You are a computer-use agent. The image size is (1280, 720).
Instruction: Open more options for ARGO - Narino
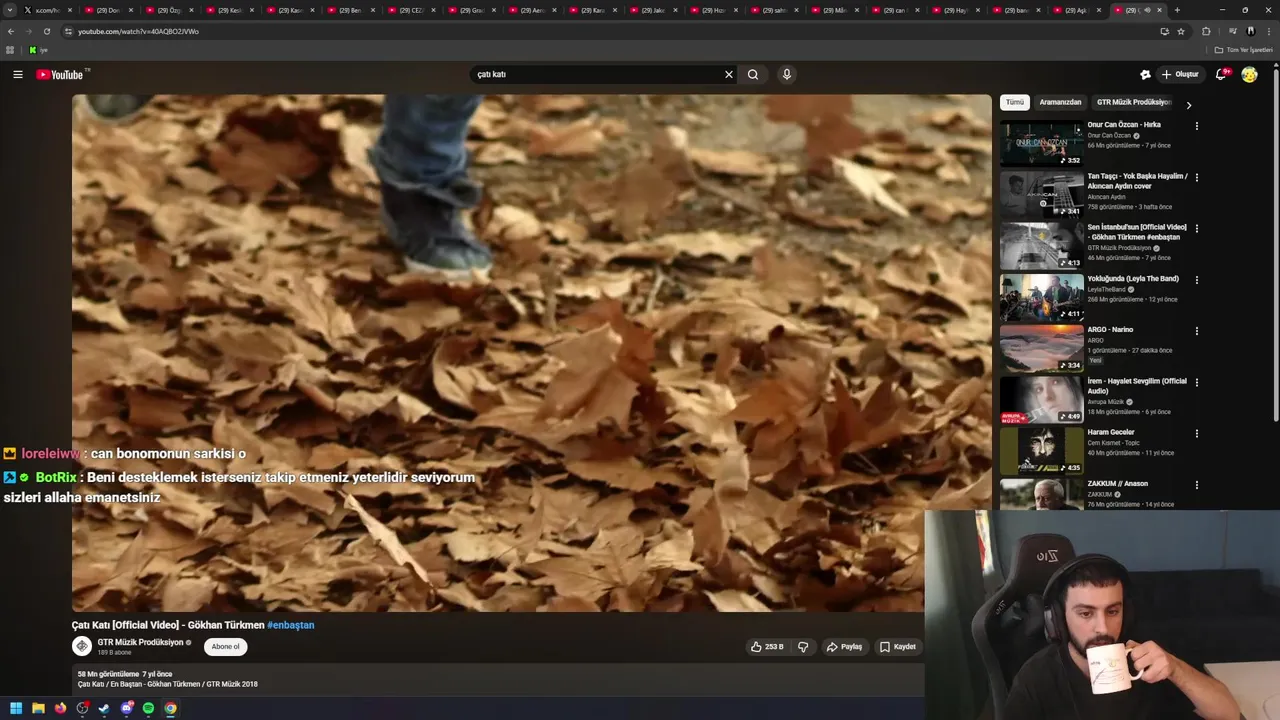click(1196, 331)
